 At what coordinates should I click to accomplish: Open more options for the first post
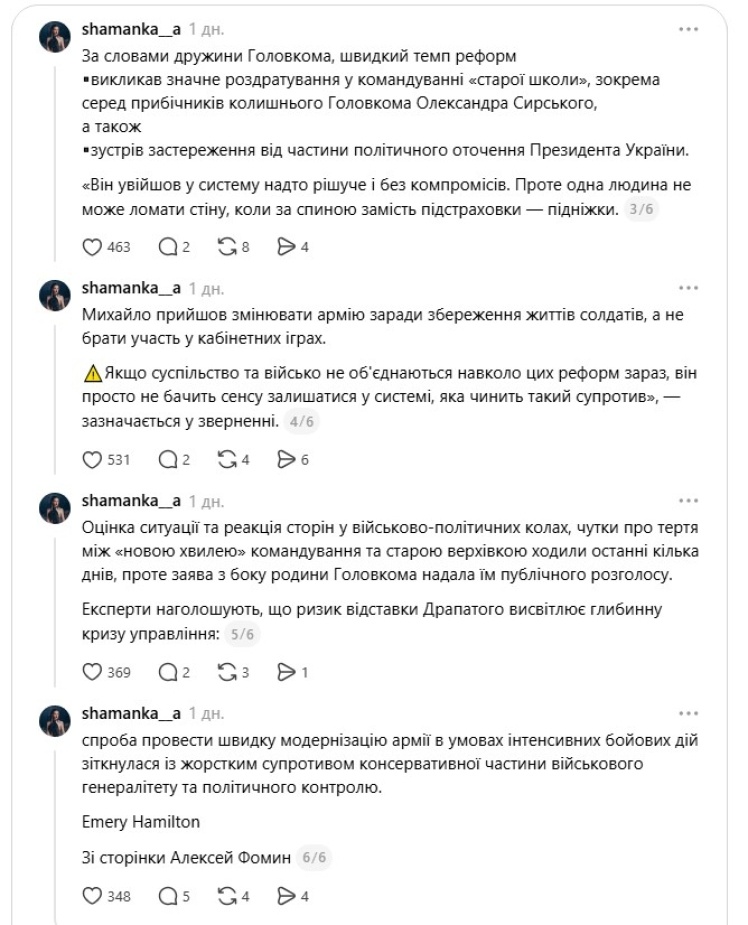tap(688, 29)
